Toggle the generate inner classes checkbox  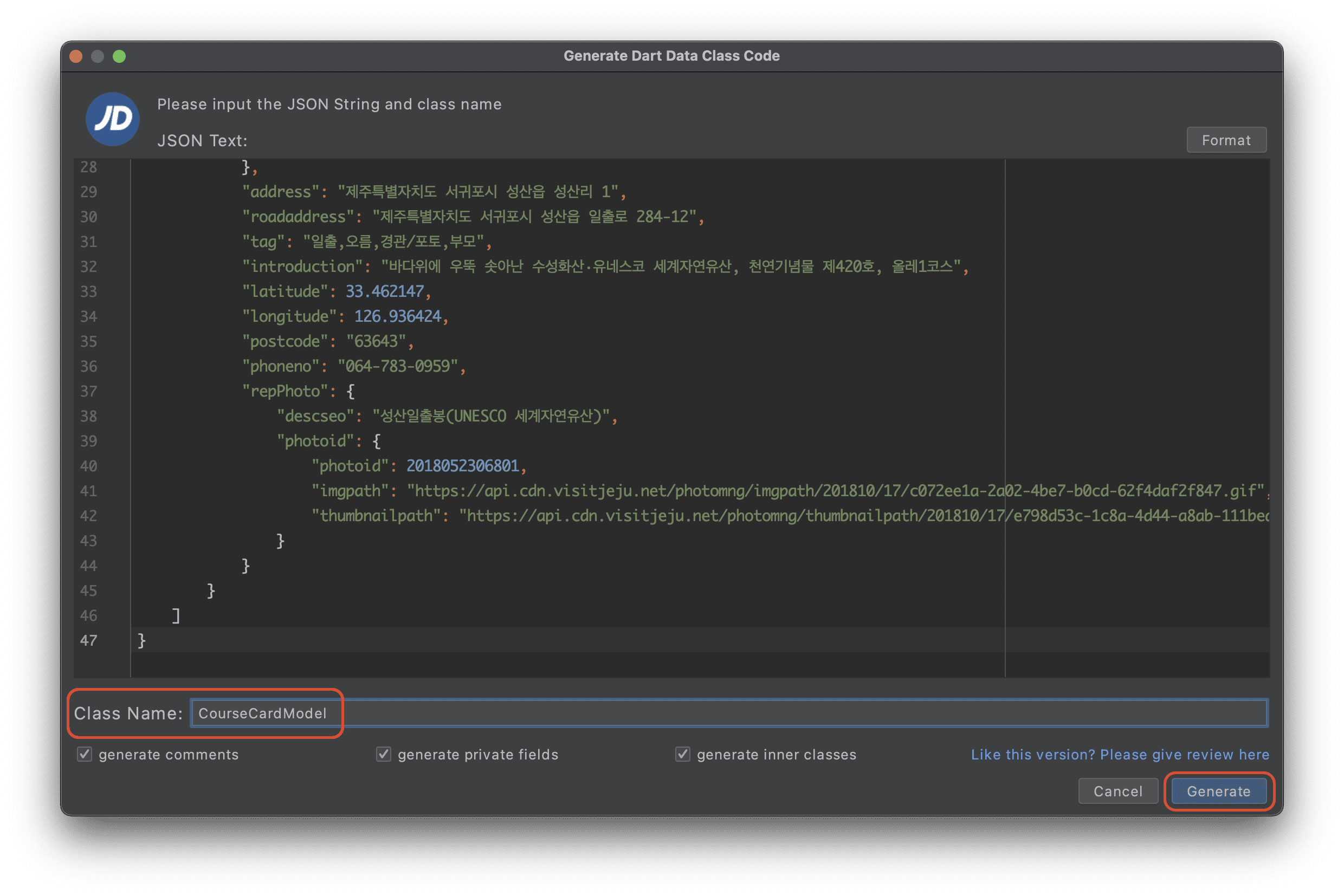pos(682,754)
